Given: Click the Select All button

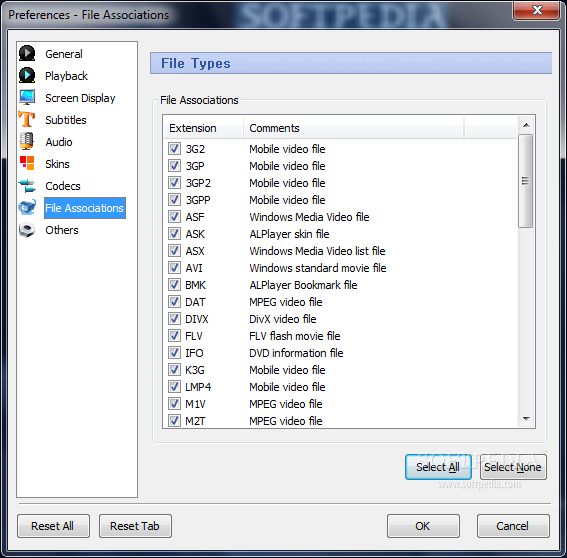Looking at the screenshot, I should [x=438, y=467].
